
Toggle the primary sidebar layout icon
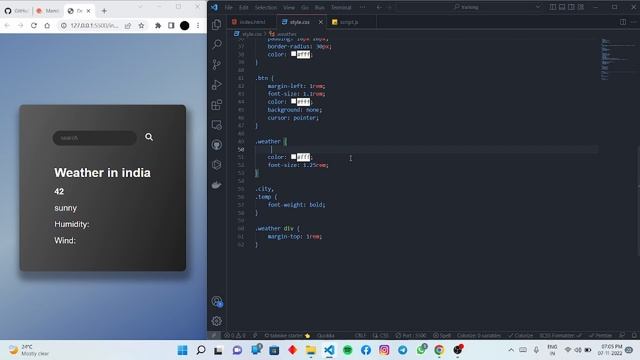pos(553,7)
